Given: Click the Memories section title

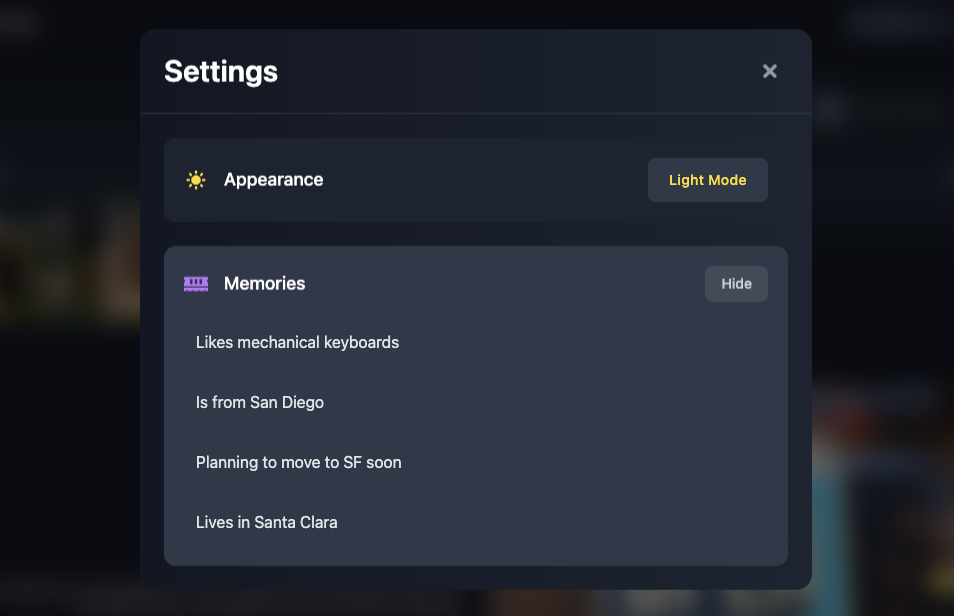Looking at the screenshot, I should point(264,284).
